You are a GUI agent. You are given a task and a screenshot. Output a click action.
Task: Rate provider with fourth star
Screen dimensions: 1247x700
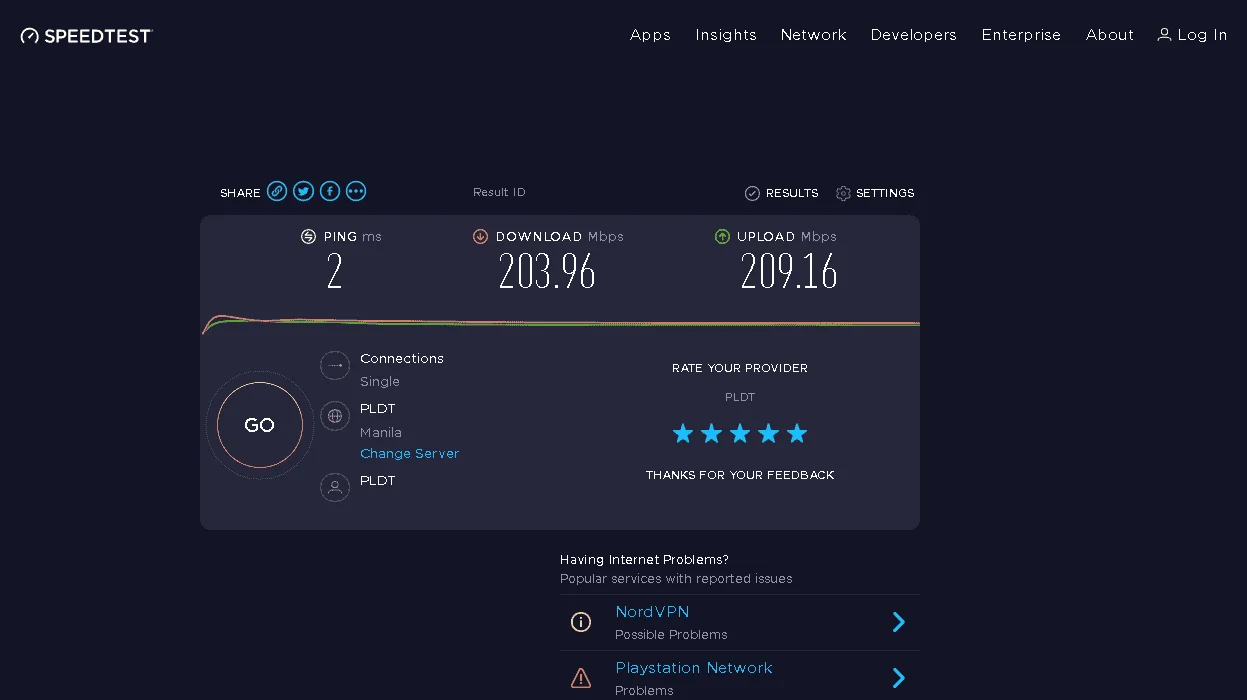[768, 433]
